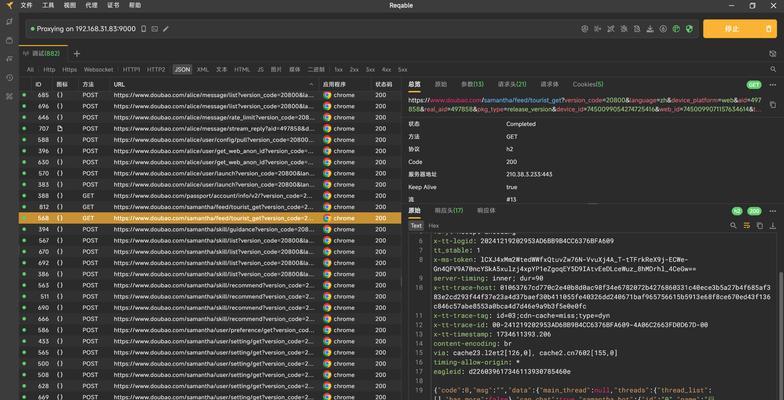
Task: Click the download icon in the top toolbar
Action: pyautogui.click(x=650, y=29)
